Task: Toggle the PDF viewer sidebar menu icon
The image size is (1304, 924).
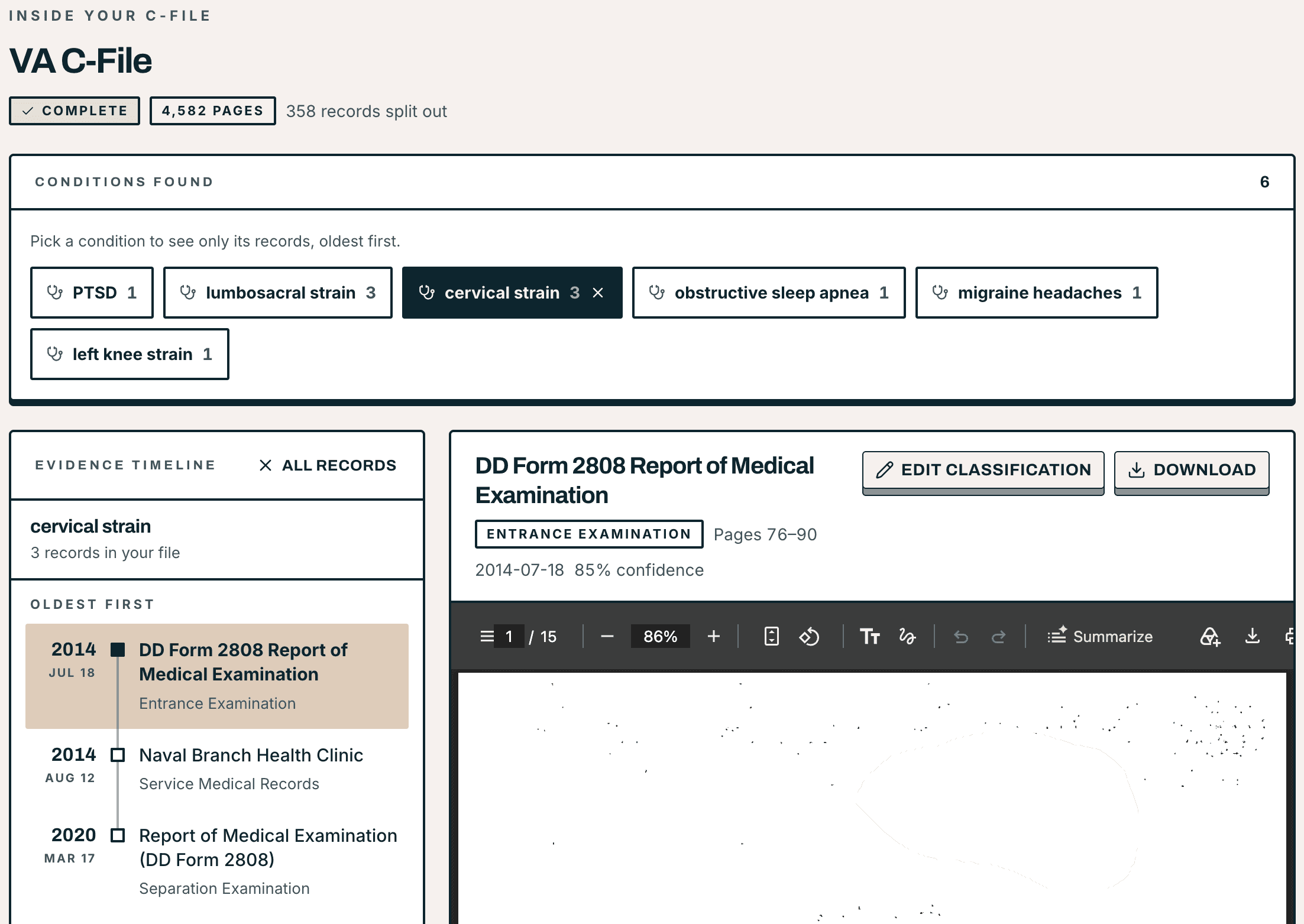Action: click(x=487, y=636)
